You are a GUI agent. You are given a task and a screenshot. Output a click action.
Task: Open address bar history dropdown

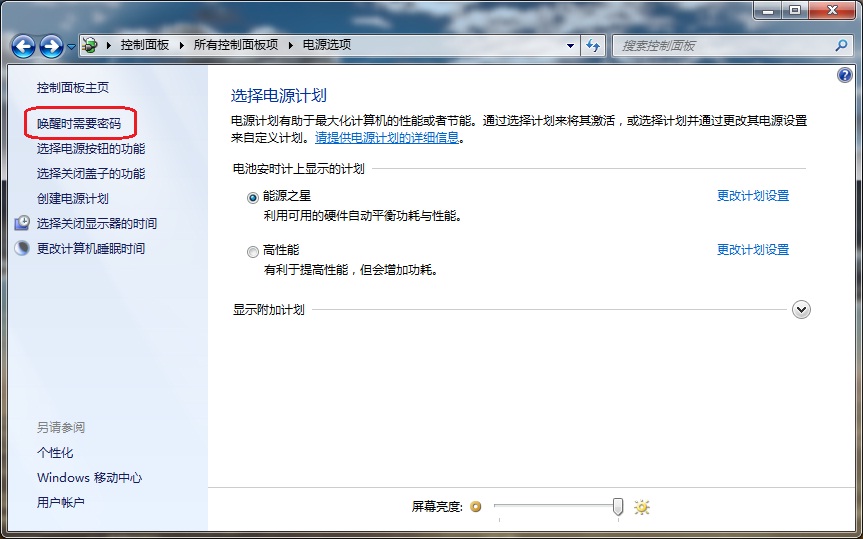[x=571, y=46]
